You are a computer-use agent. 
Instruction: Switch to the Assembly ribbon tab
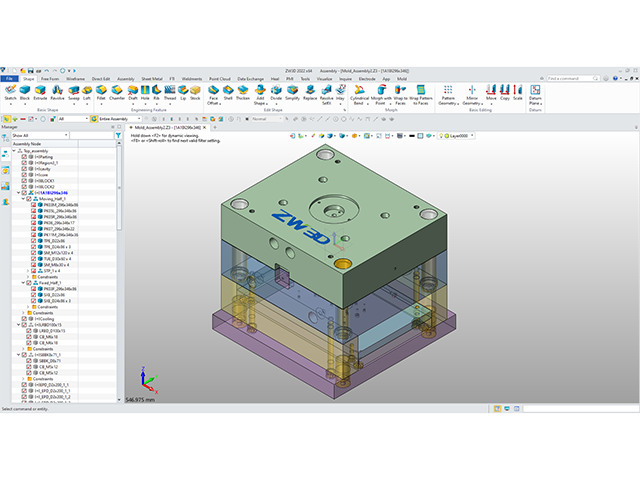126,79
